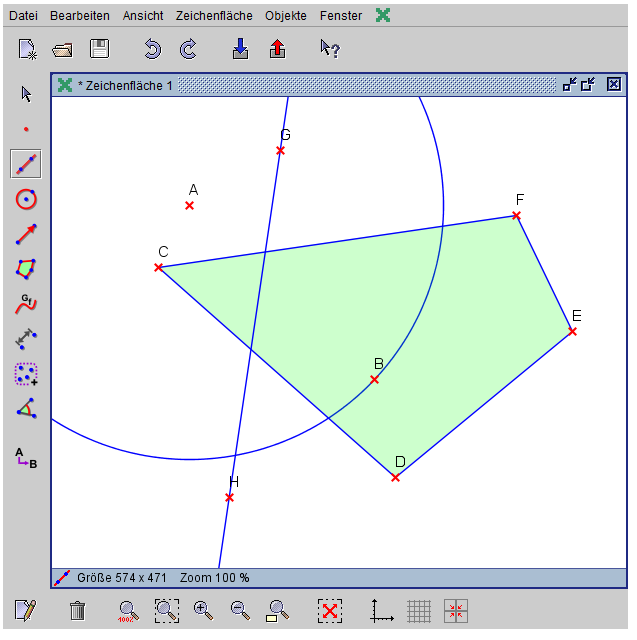Click the line tool icon in status bar
The width and height of the screenshot is (637, 640).
(62, 578)
